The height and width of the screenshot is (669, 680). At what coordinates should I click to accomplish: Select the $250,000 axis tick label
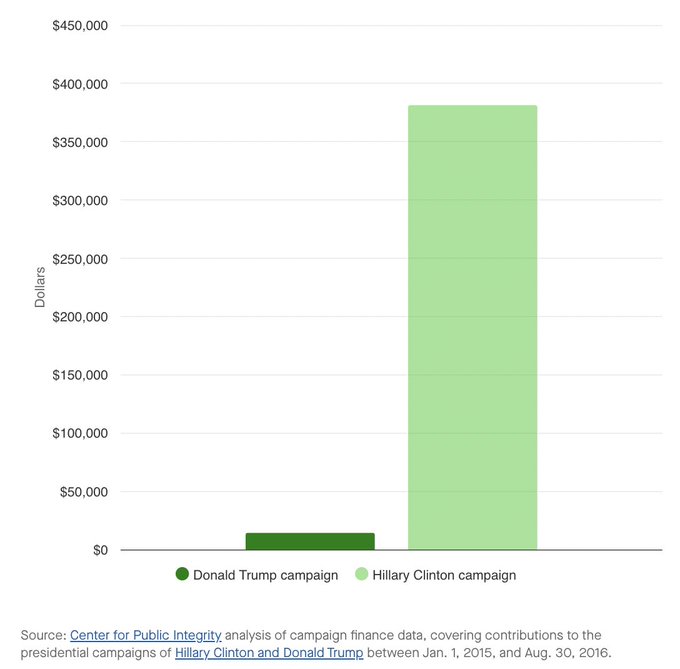click(80, 259)
